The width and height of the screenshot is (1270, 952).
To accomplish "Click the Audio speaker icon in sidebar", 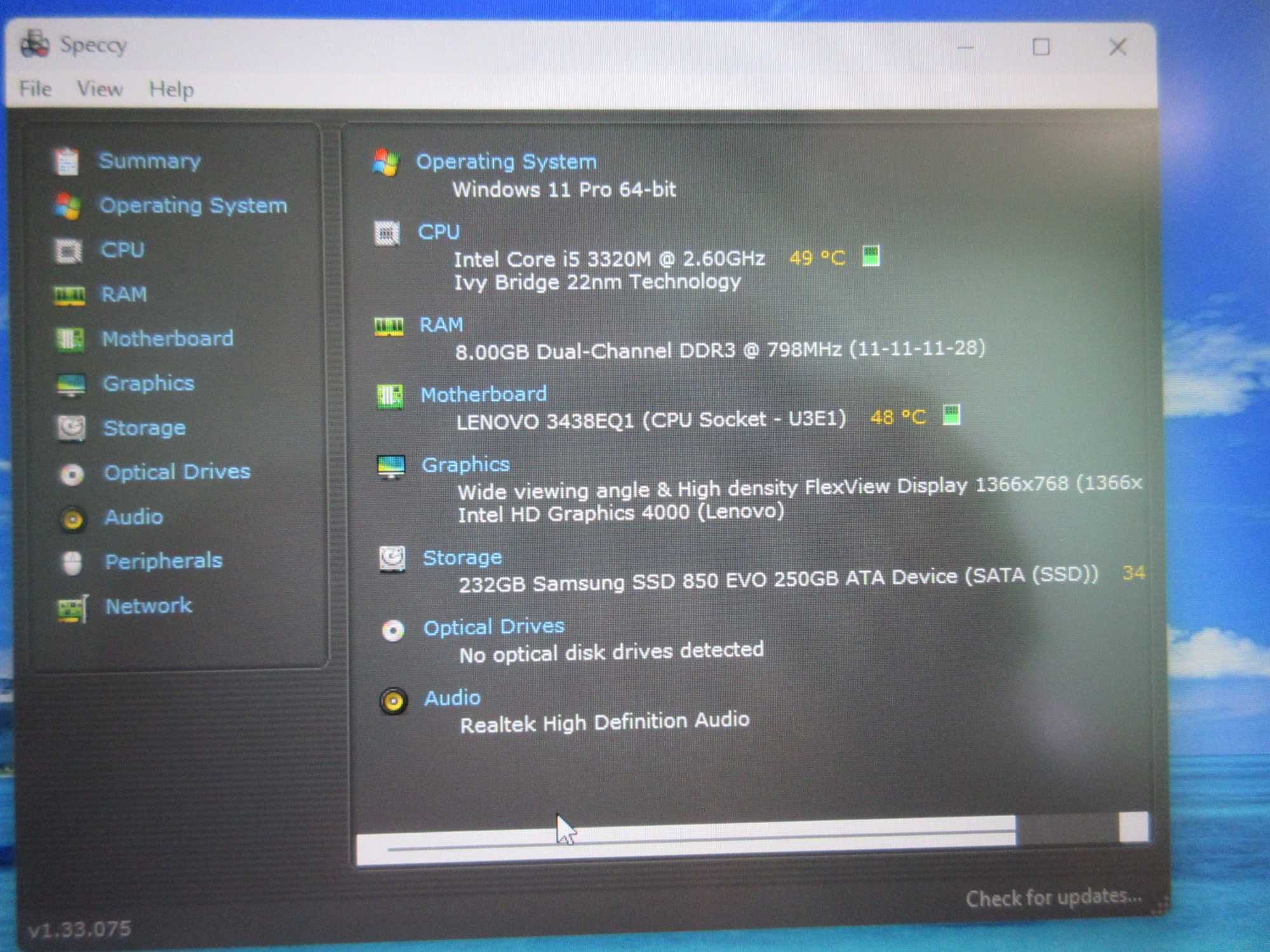I will click(72, 519).
